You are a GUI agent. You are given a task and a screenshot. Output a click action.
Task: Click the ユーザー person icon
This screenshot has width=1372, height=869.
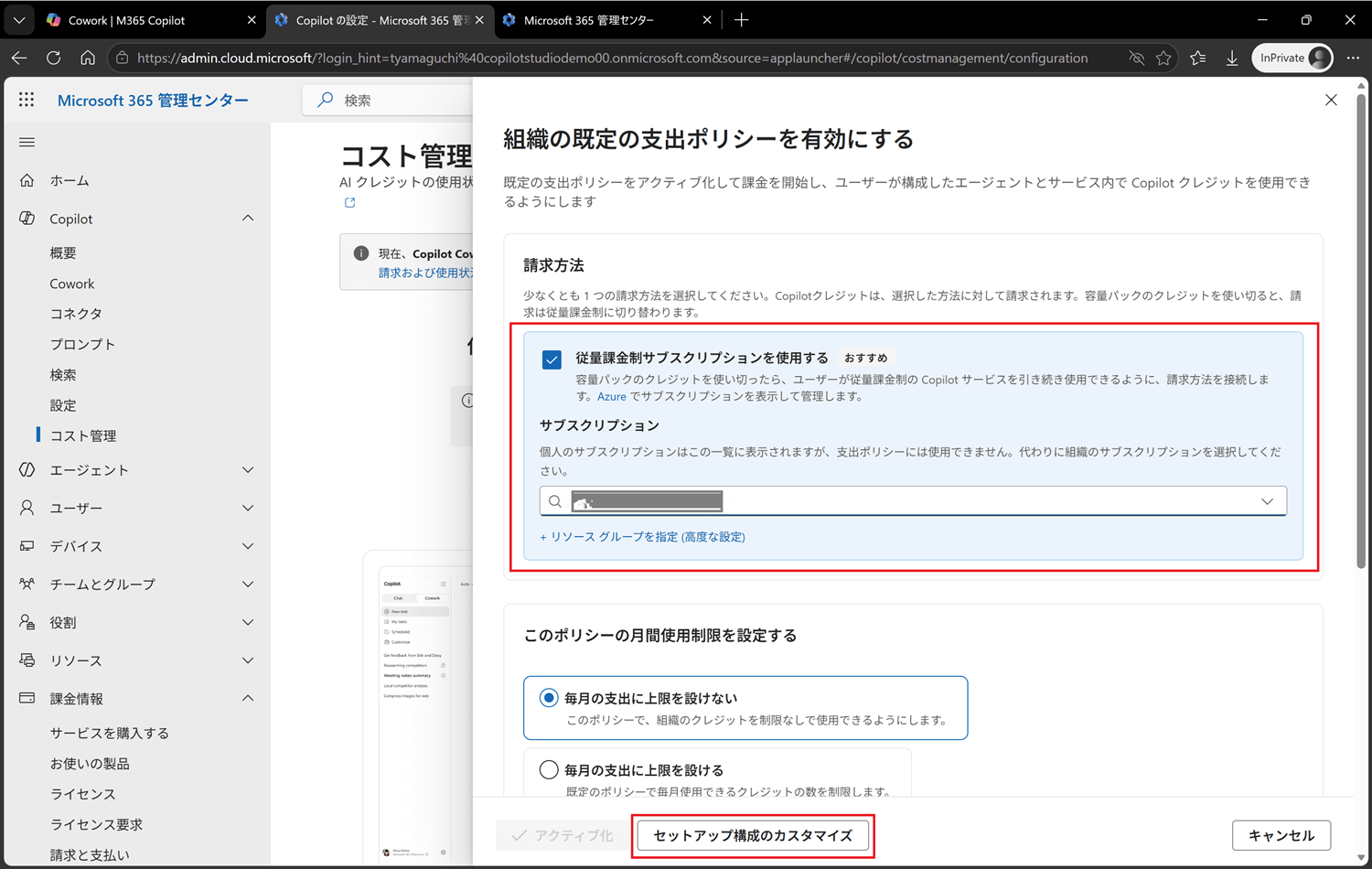pos(27,508)
